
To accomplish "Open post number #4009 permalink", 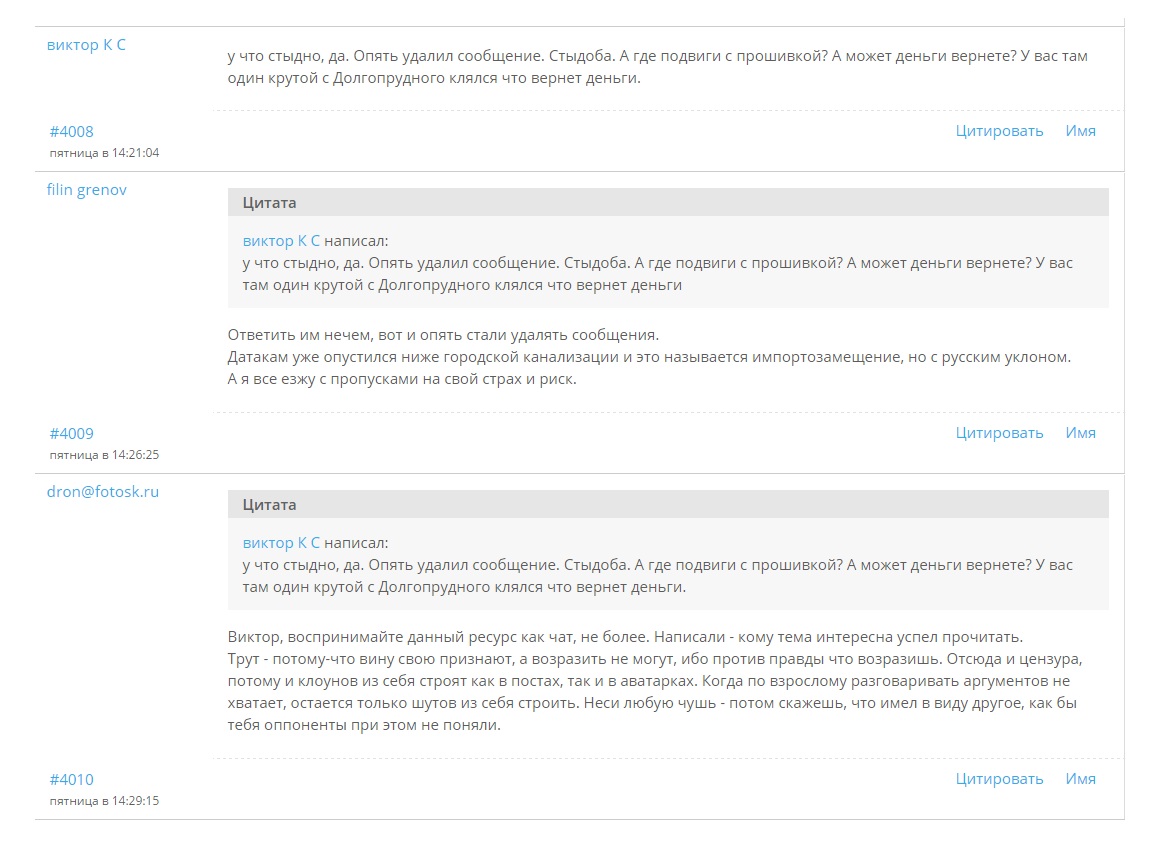I will point(71,434).
